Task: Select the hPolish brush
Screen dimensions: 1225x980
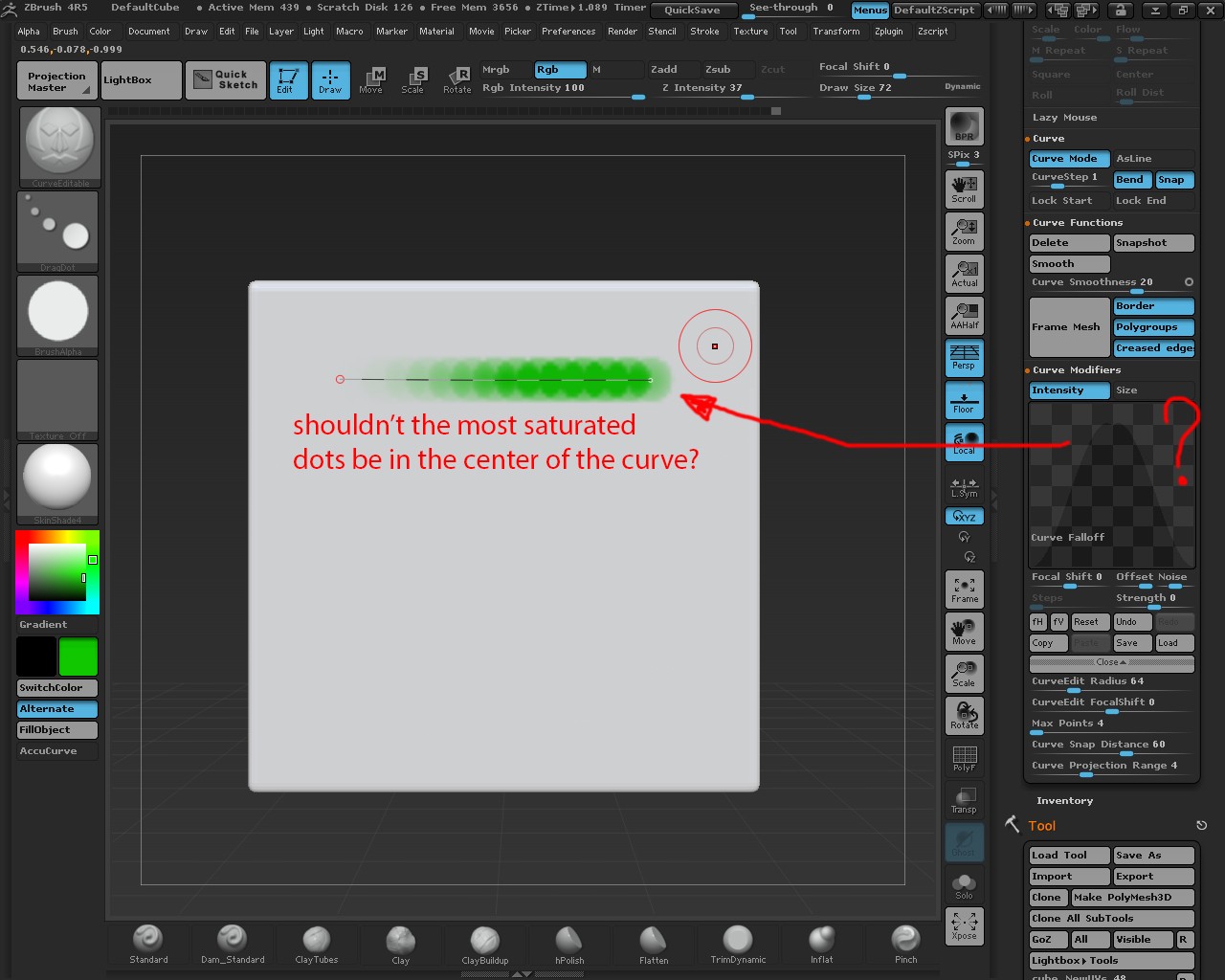Action: click(x=569, y=945)
